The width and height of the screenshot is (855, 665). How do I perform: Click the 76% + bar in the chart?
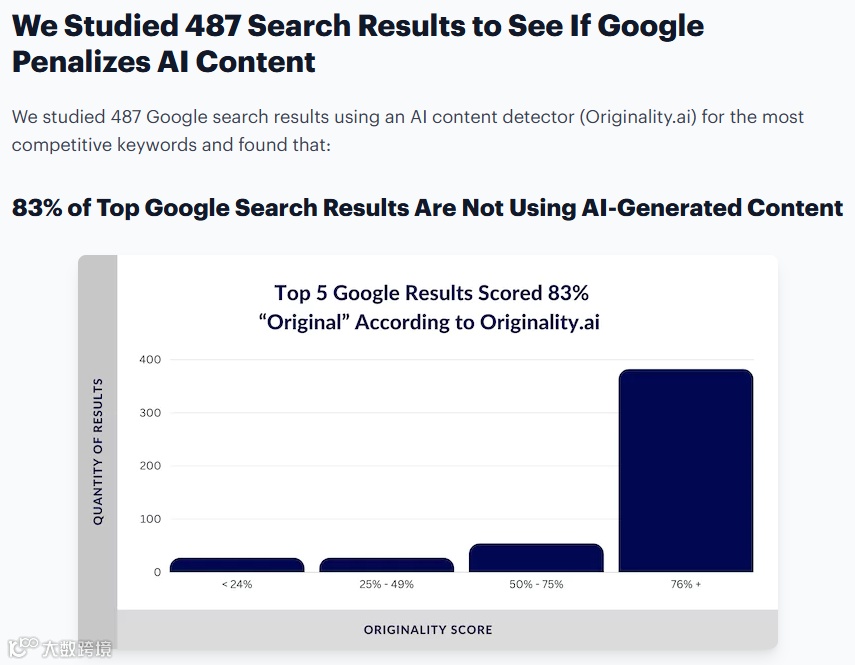(686, 470)
